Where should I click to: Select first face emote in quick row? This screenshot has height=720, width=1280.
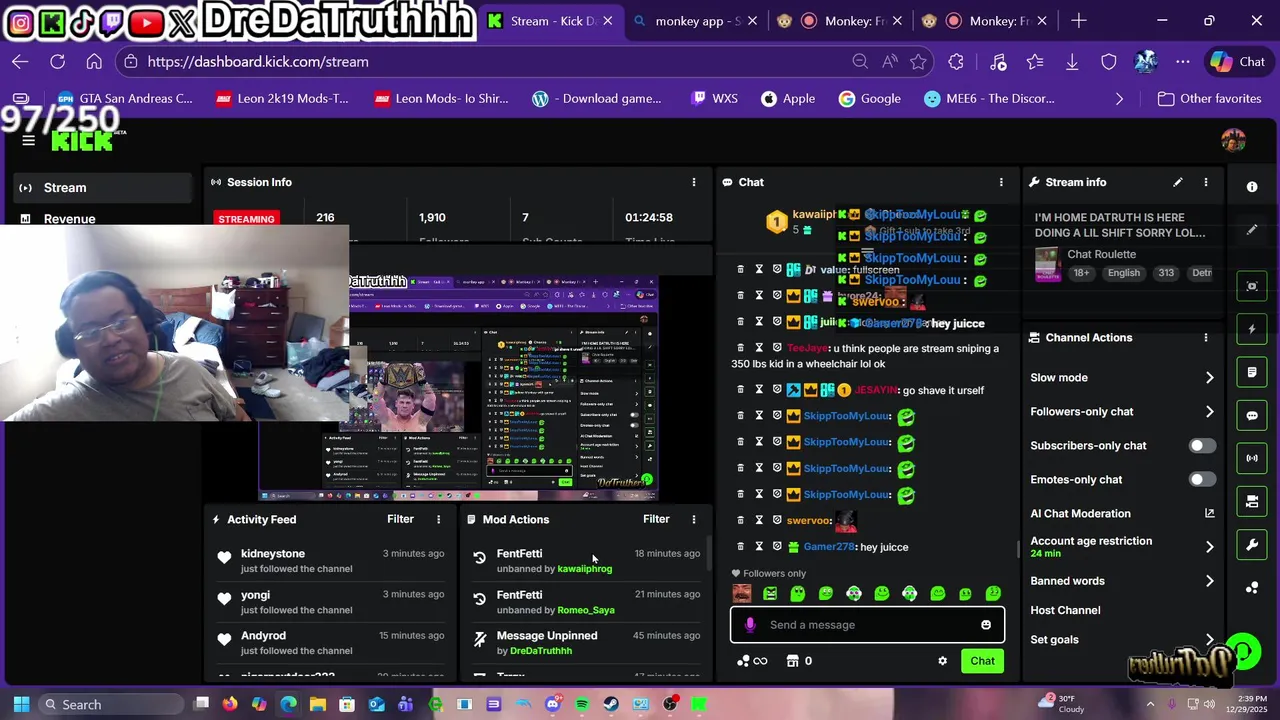(742, 593)
